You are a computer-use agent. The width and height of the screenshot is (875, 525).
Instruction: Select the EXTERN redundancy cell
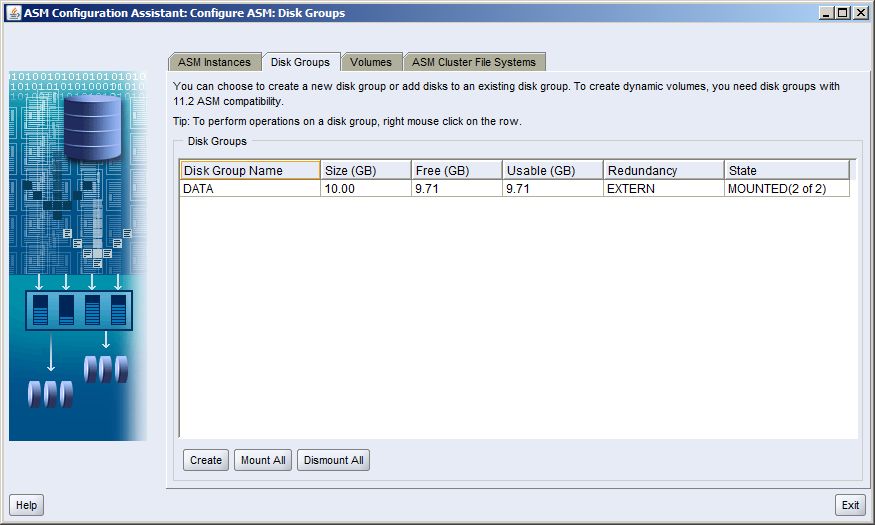coord(664,189)
